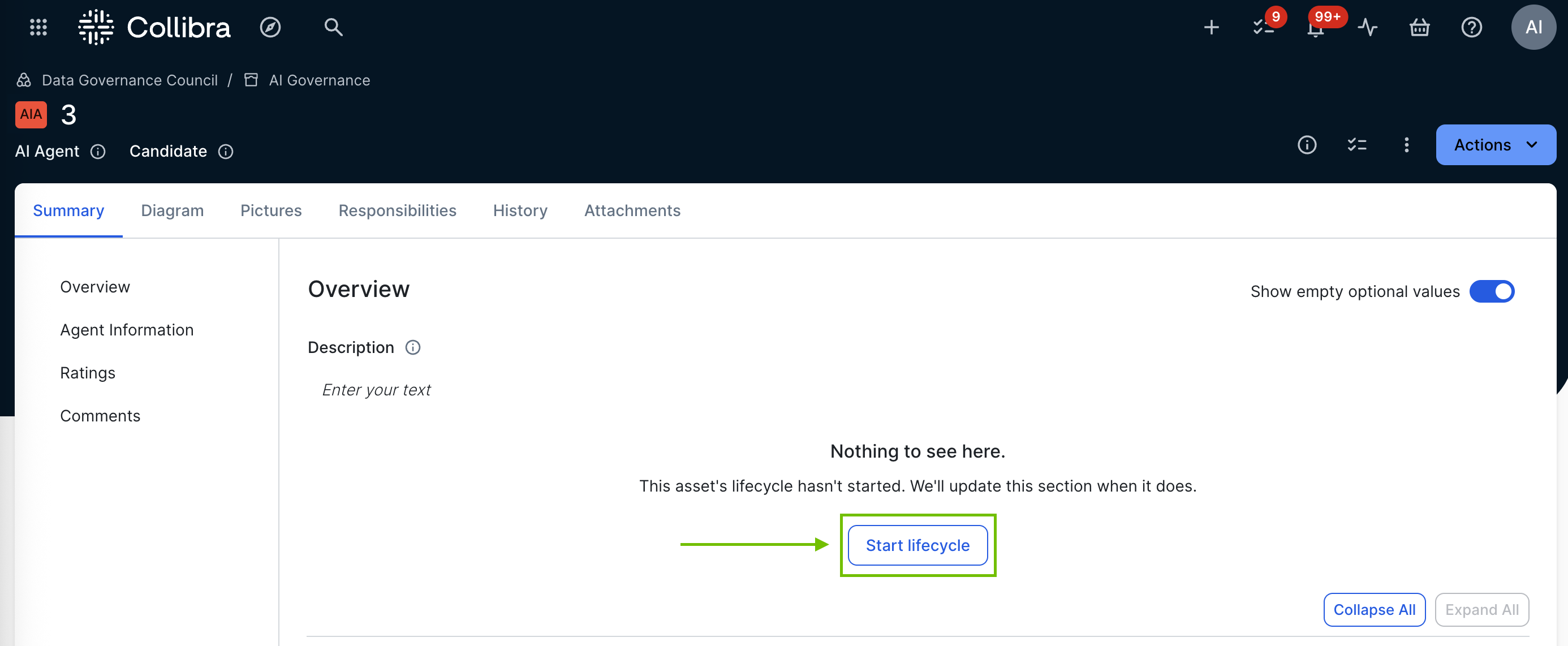Open the shopping basket icon
Image resolution: width=1568 pixels, height=646 pixels.
click(1419, 27)
